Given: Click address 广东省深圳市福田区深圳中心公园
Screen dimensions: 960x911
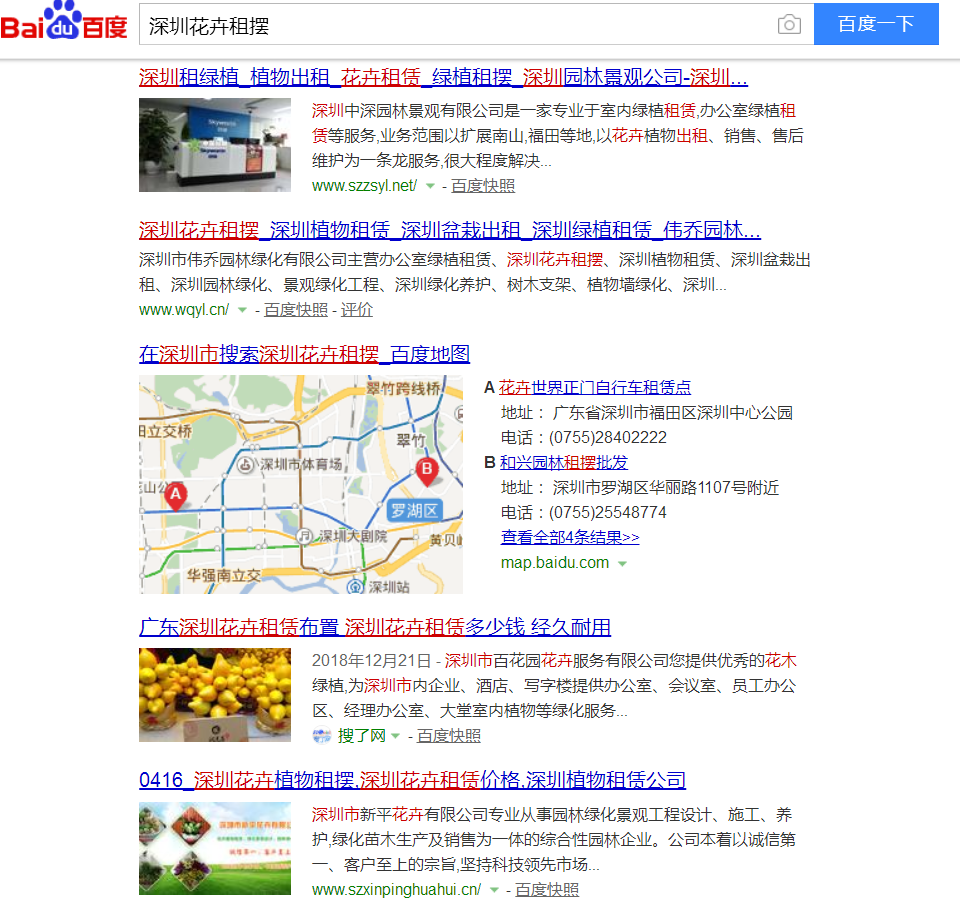Looking at the screenshot, I should tap(672, 413).
